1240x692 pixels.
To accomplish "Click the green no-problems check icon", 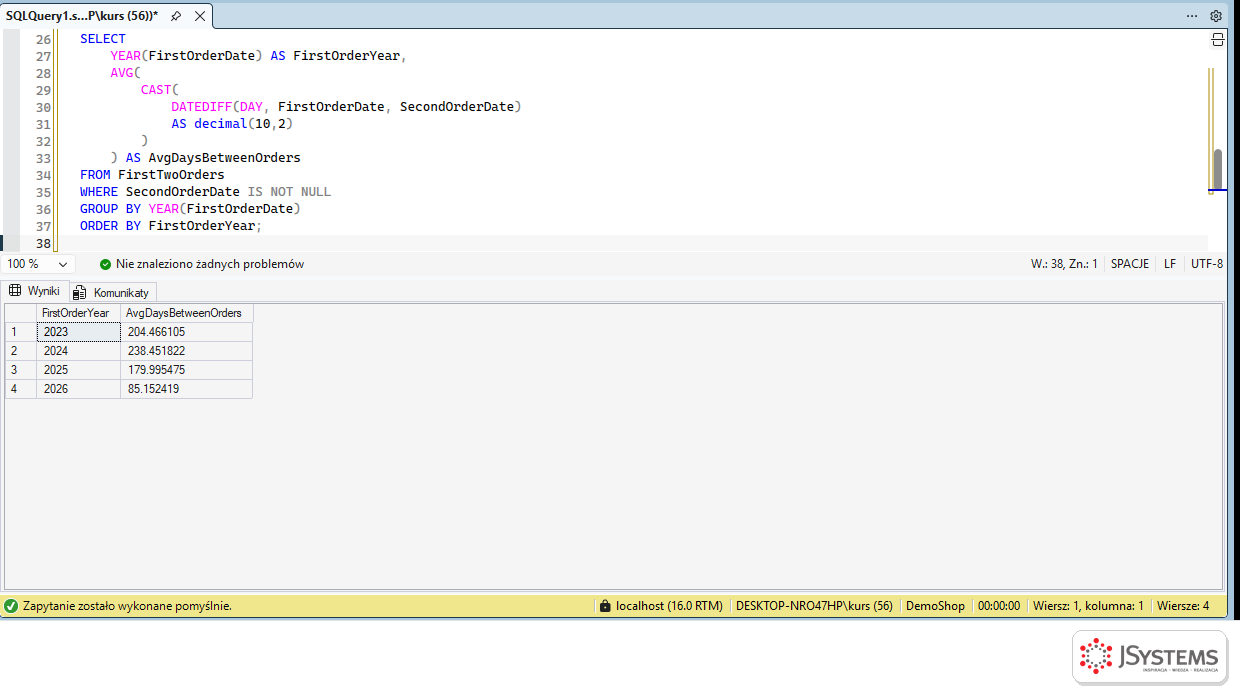I will pos(105,264).
